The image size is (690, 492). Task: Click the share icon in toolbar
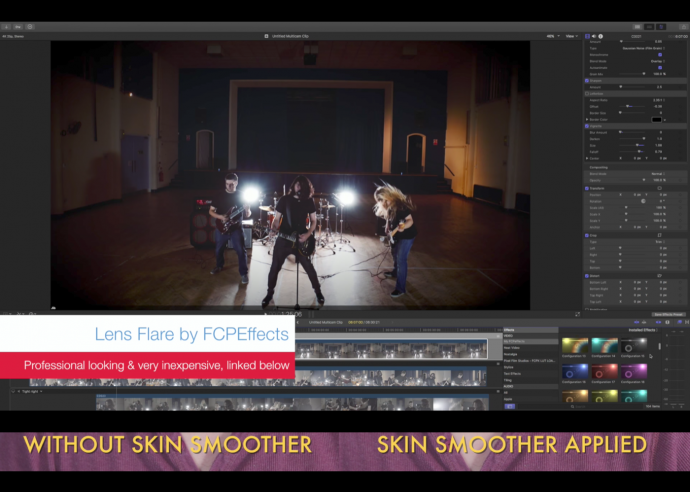click(x=683, y=27)
